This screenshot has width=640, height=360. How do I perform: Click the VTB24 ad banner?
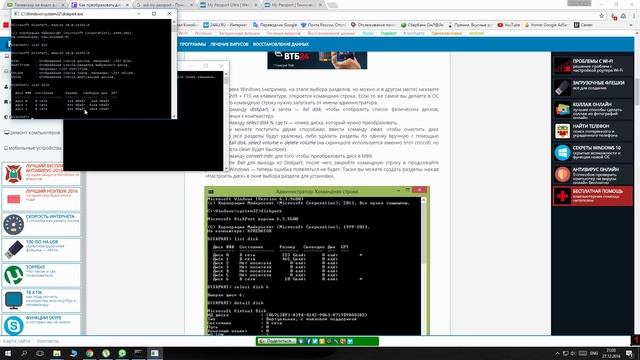click(317, 60)
